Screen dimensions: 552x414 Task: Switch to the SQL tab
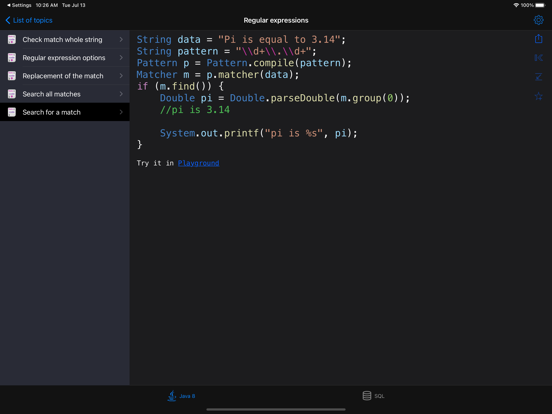[x=373, y=396]
